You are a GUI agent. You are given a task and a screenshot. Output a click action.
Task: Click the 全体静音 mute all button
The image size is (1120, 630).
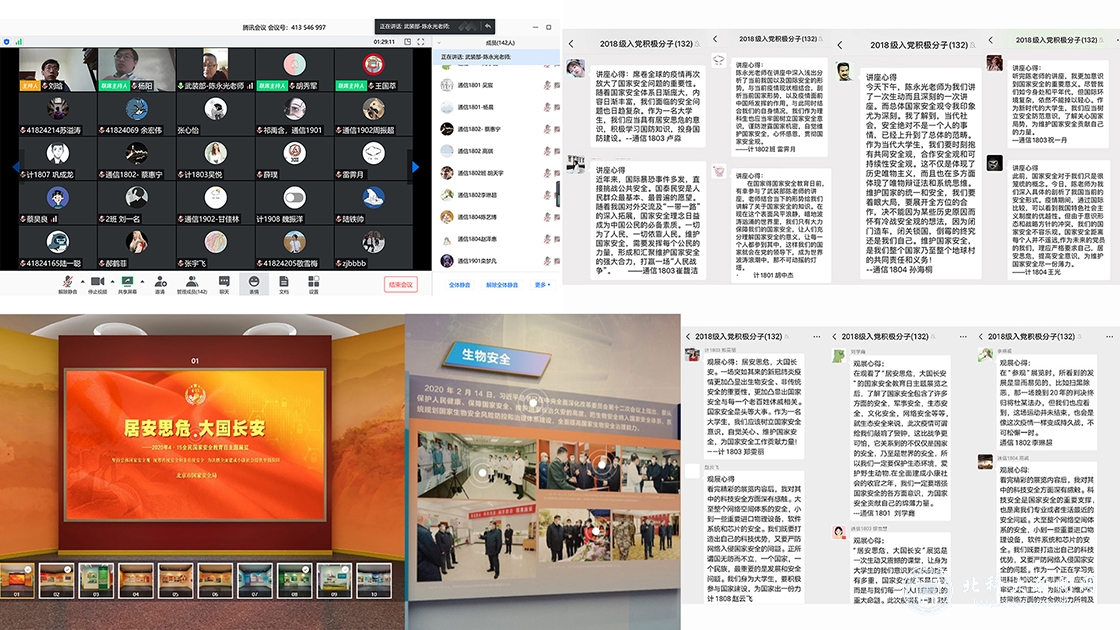pos(460,285)
